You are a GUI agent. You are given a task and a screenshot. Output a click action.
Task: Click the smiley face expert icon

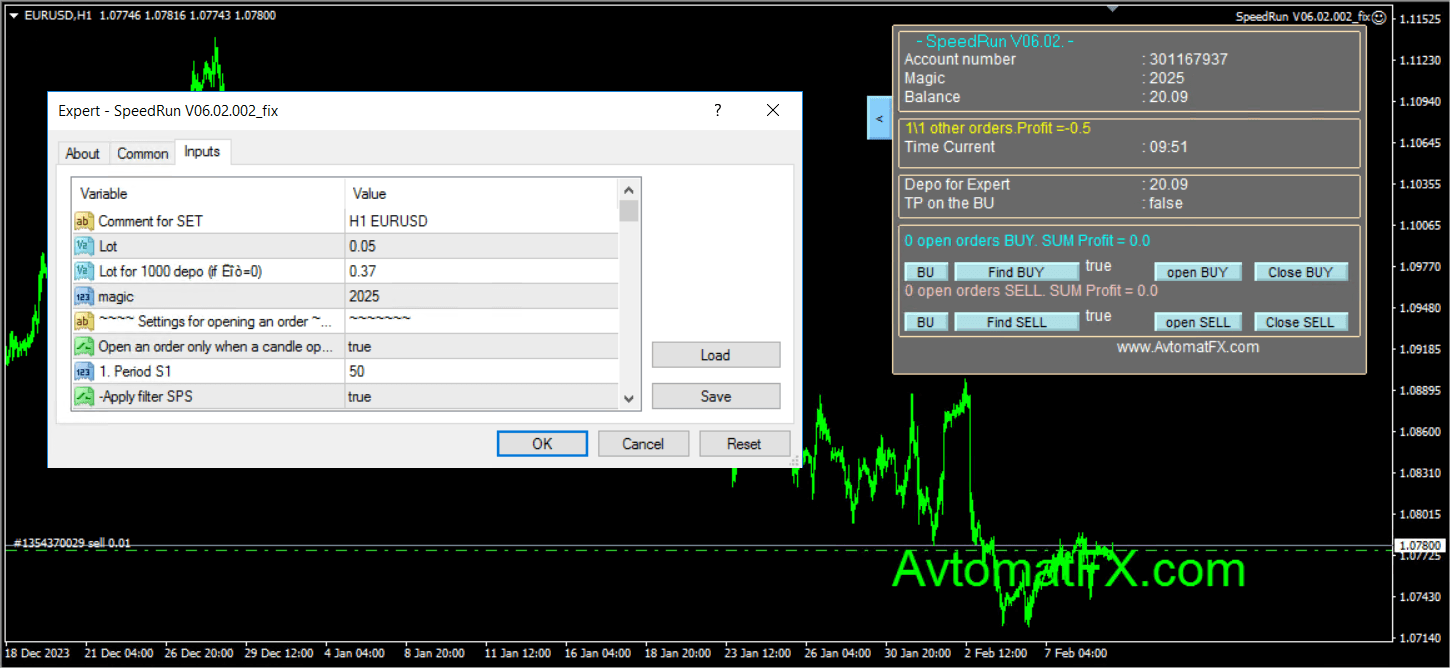pyautogui.click(x=1378, y=17)
